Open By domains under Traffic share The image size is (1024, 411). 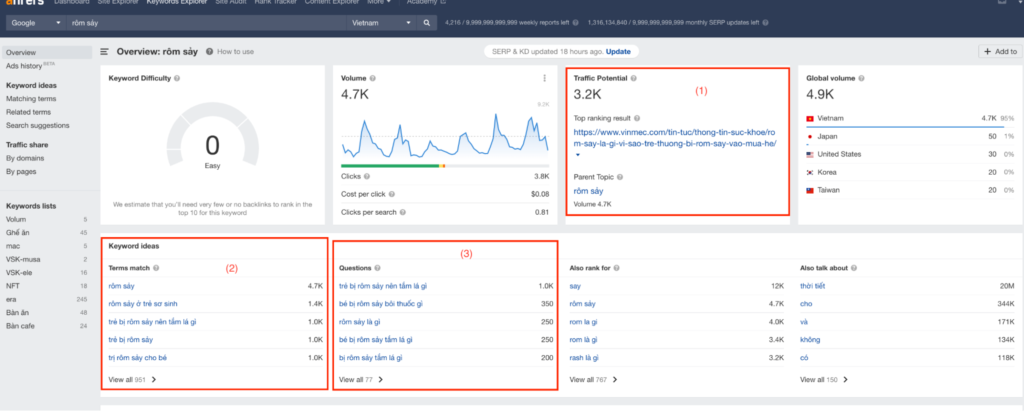click(x=25, y=158)
